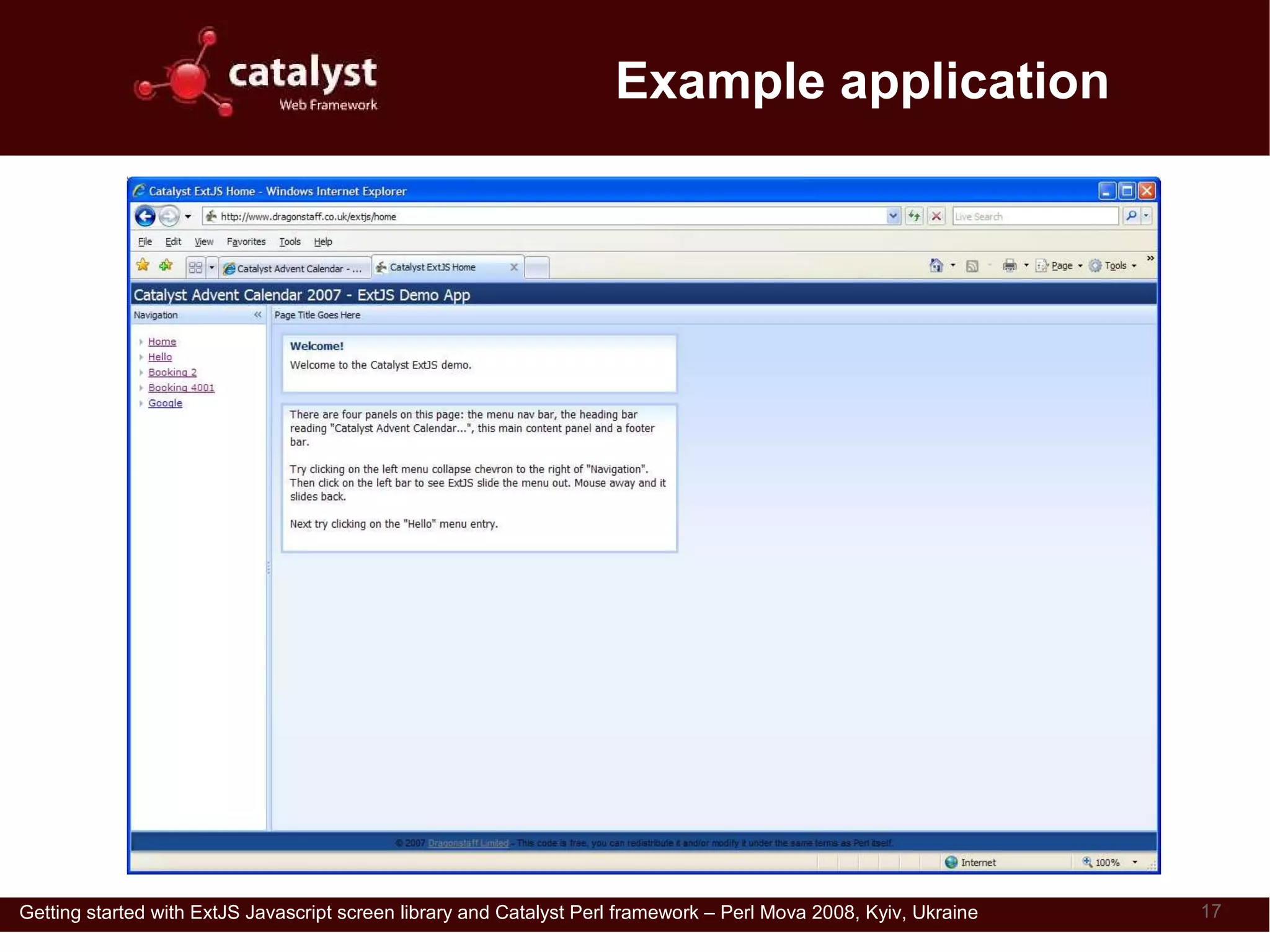Click the Hello navigation link

160,357
